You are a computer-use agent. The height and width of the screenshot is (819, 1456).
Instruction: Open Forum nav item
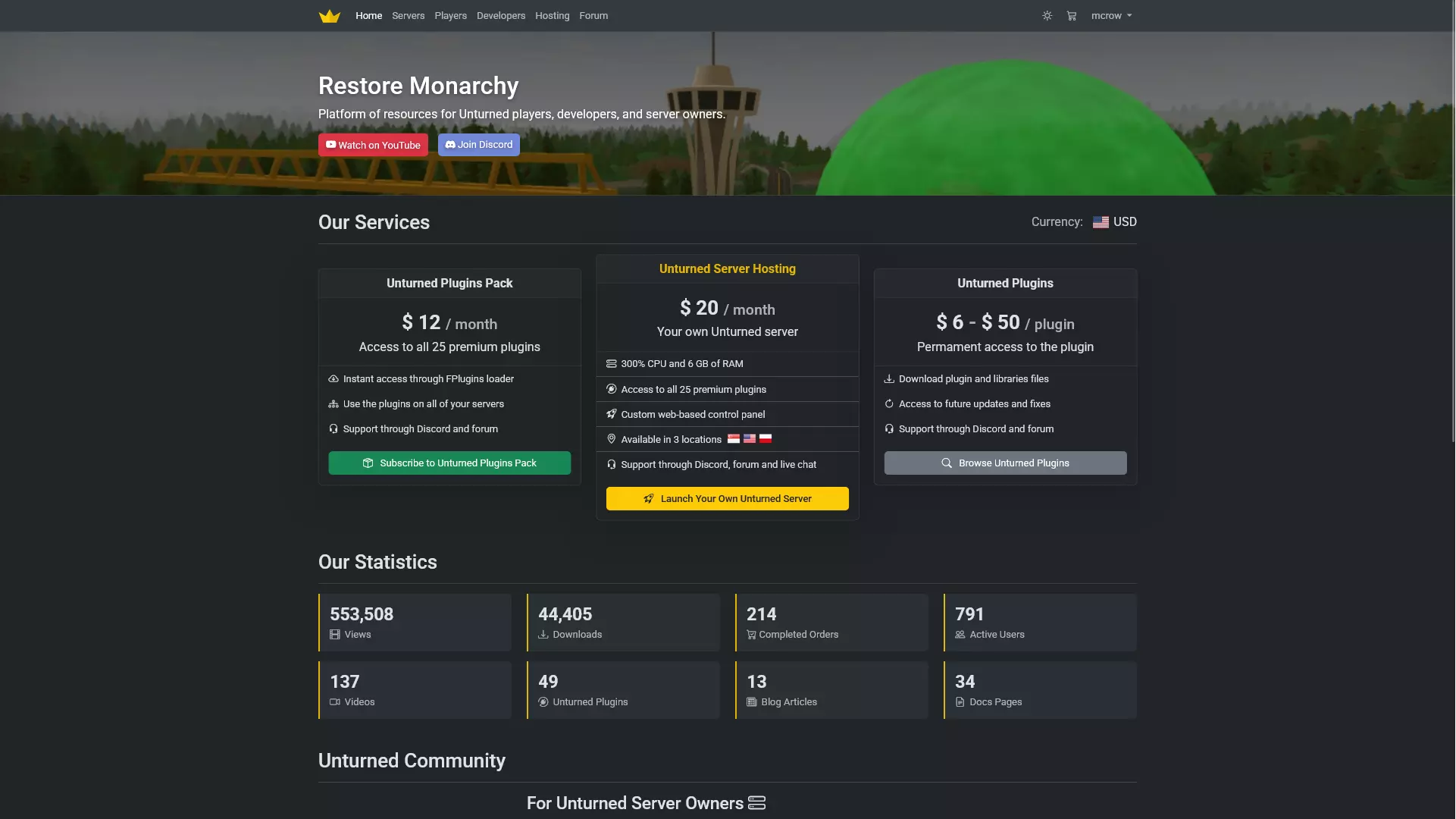[593, 16]
